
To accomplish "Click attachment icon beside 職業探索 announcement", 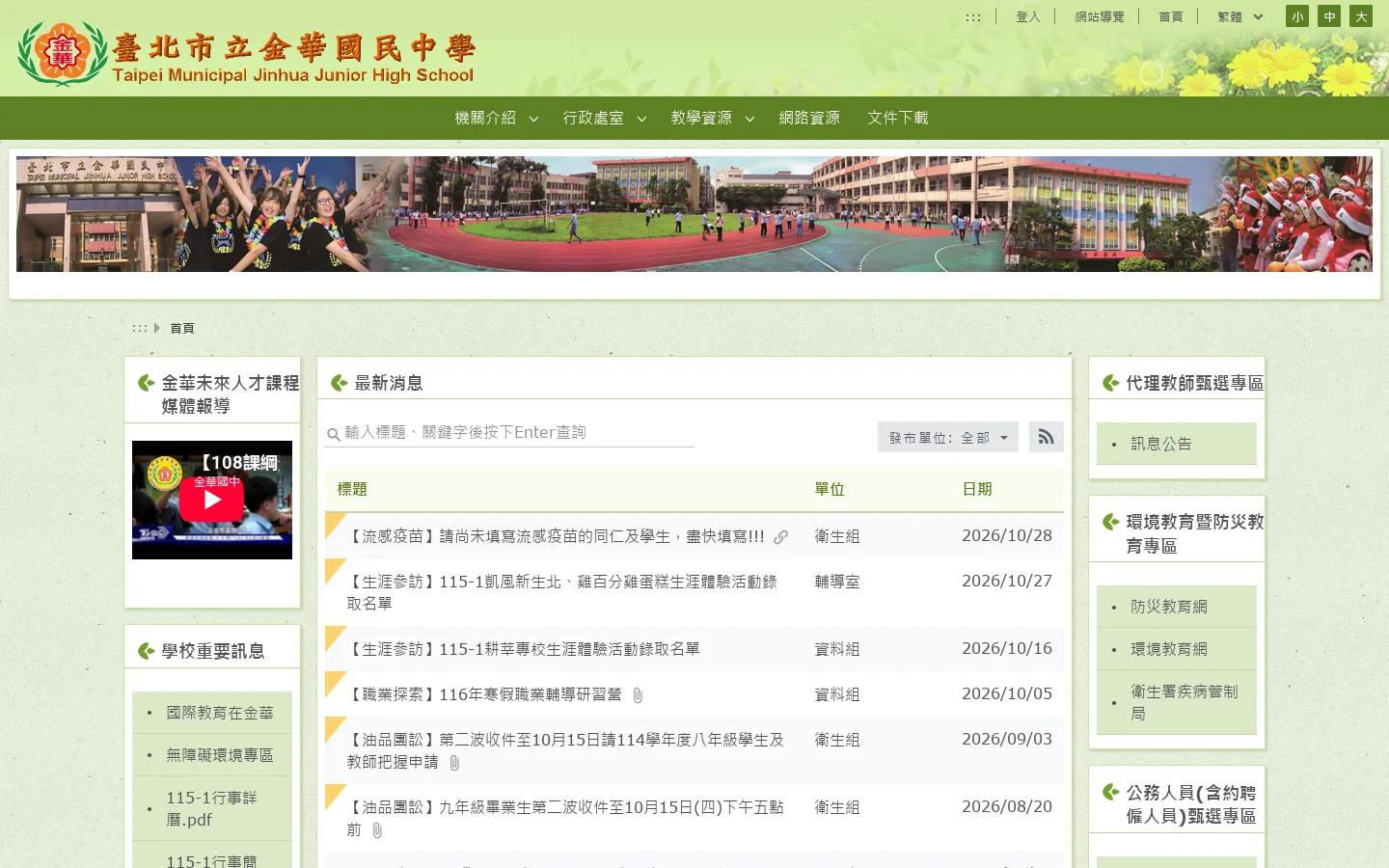I will (x=638, y=695).
